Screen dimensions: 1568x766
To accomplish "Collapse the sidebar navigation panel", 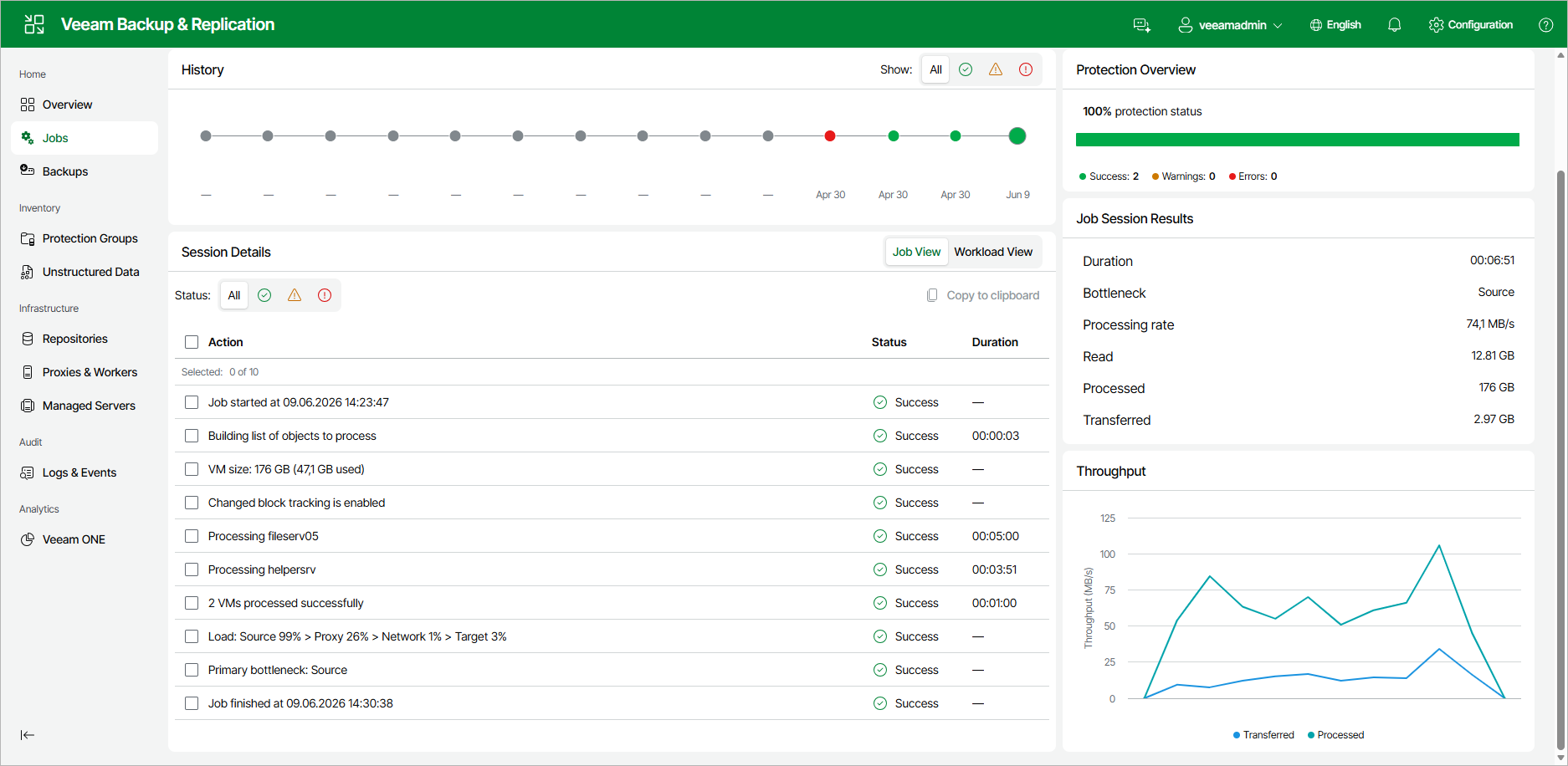I will pyautogui.click(x=28, y=735).
